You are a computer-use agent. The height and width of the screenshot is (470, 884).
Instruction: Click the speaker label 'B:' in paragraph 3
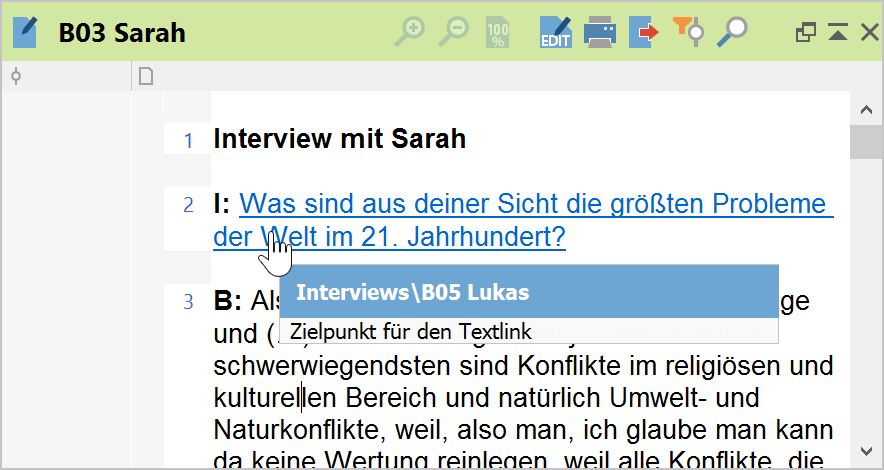pos(228,301)
